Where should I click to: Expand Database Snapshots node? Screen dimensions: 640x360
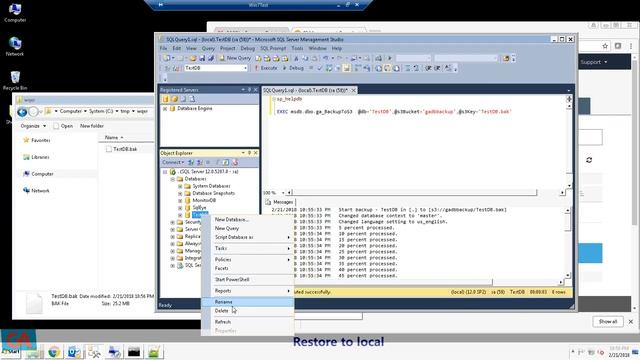pyautogui.click(x=180, y=193)
